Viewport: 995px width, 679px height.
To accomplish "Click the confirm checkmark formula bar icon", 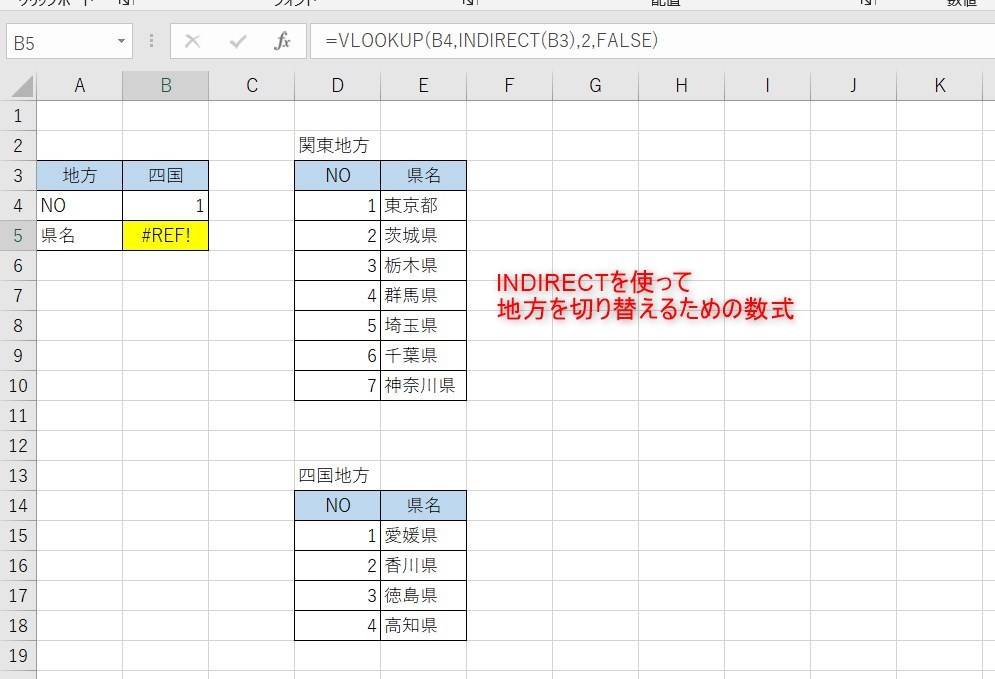I will (238, 41).
